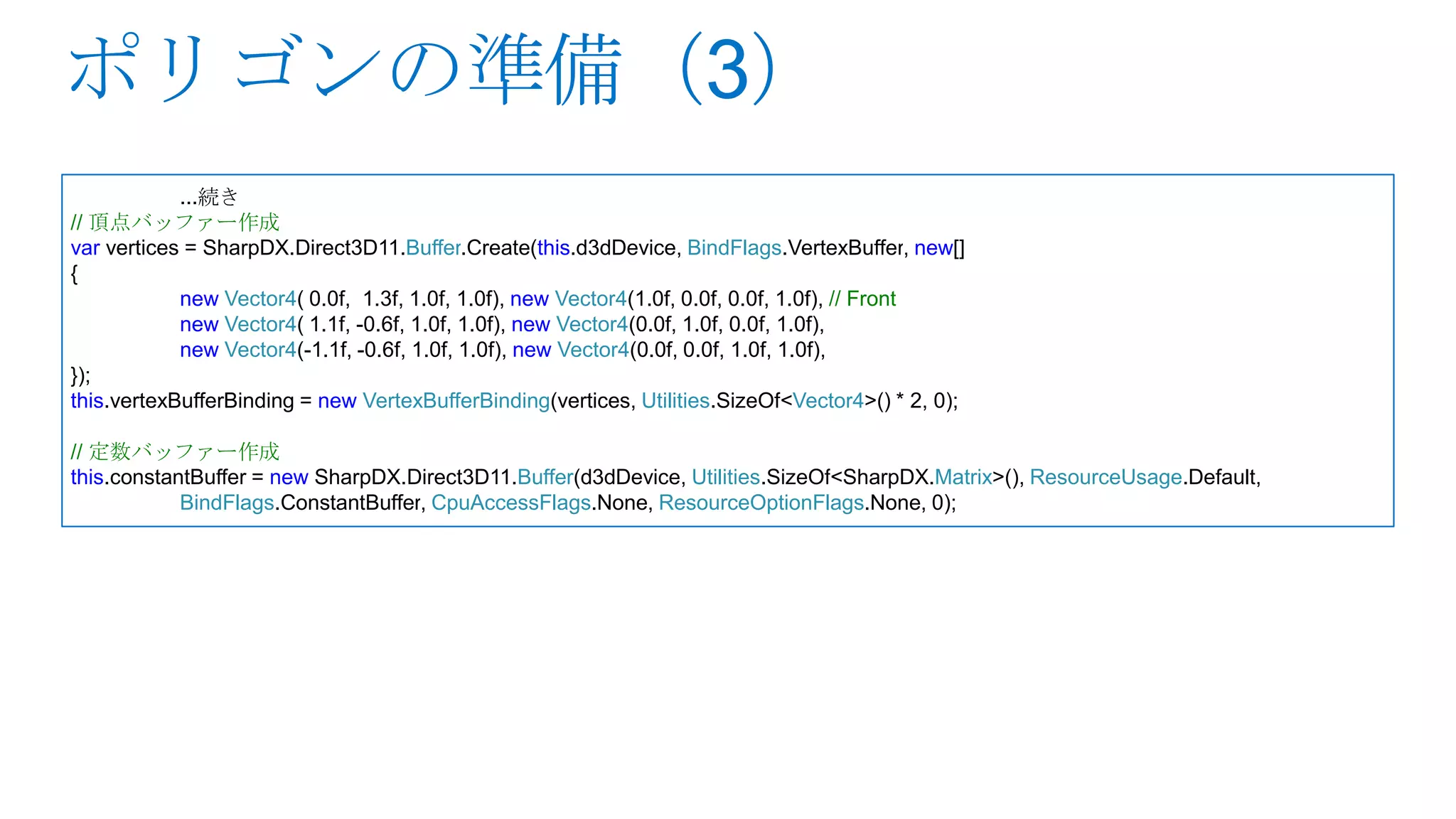Image resolution: width=1456 pixels, height=819 pixels.
Task: Click 'BindFlags.ConstantBuffer' text
Action: pos(302,503)
